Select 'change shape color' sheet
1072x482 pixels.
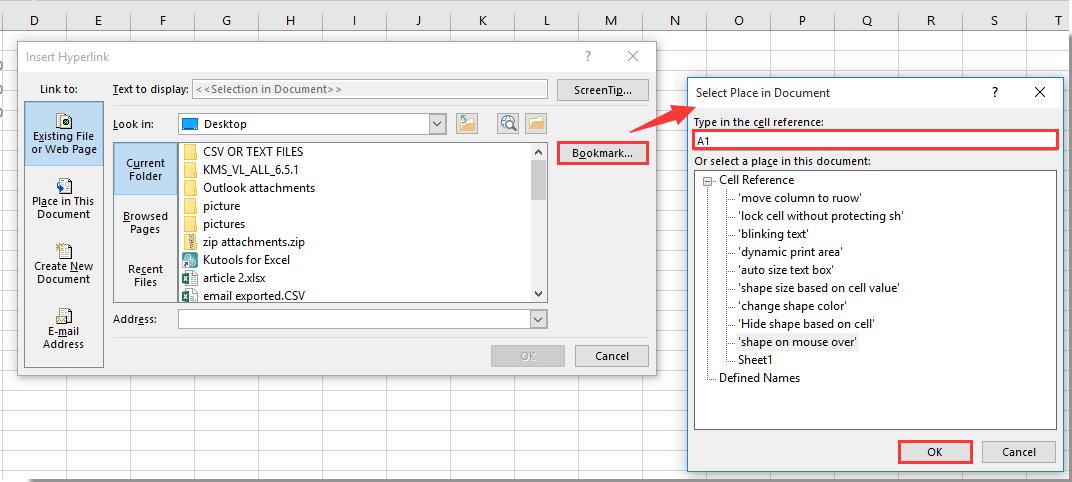pyautogui.click(x=792, y=306)
